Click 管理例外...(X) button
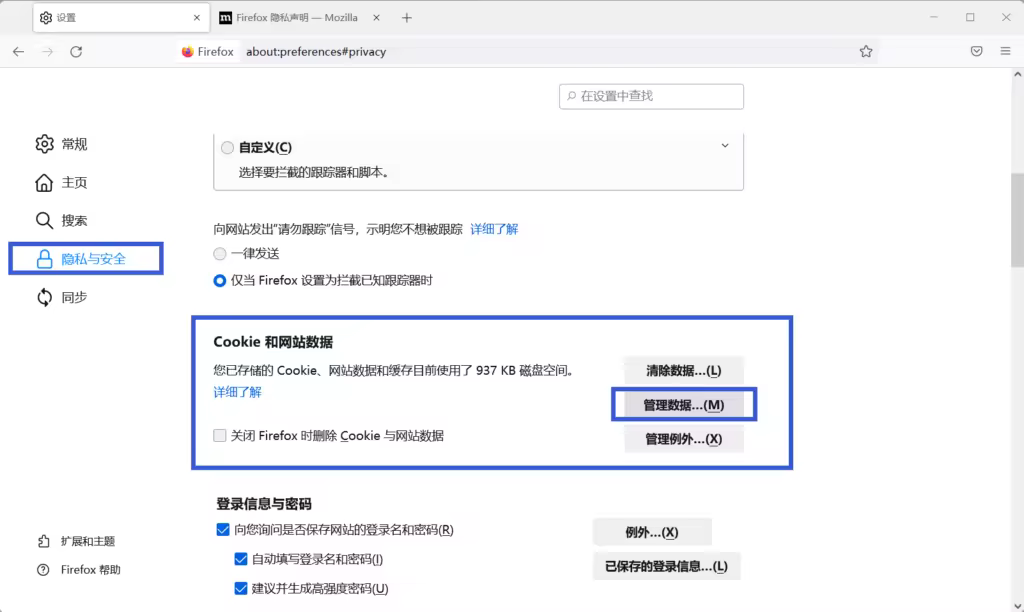This screenshot has width=1024, height=612. click(x=684, y=439)
